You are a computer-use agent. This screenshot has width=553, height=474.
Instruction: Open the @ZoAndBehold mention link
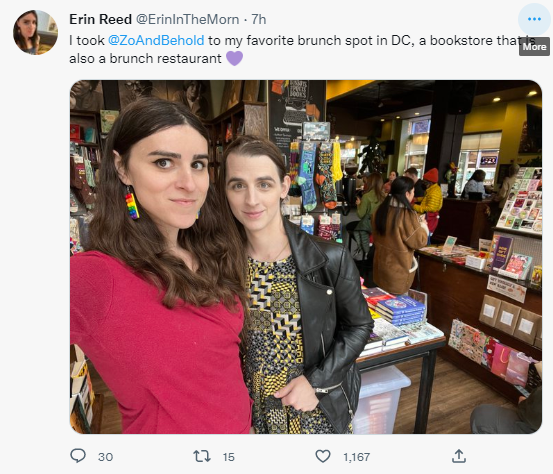pyautogui.click(x=156, y=40)
